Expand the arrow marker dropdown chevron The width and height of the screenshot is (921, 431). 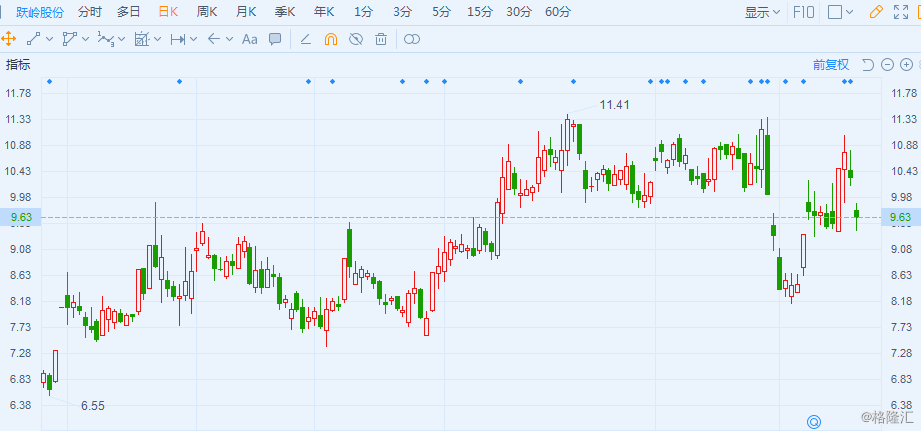(230, 39)
